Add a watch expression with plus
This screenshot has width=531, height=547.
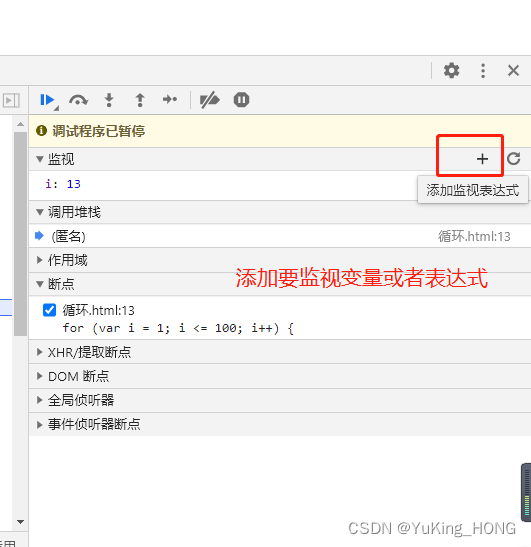coord(482,159)
